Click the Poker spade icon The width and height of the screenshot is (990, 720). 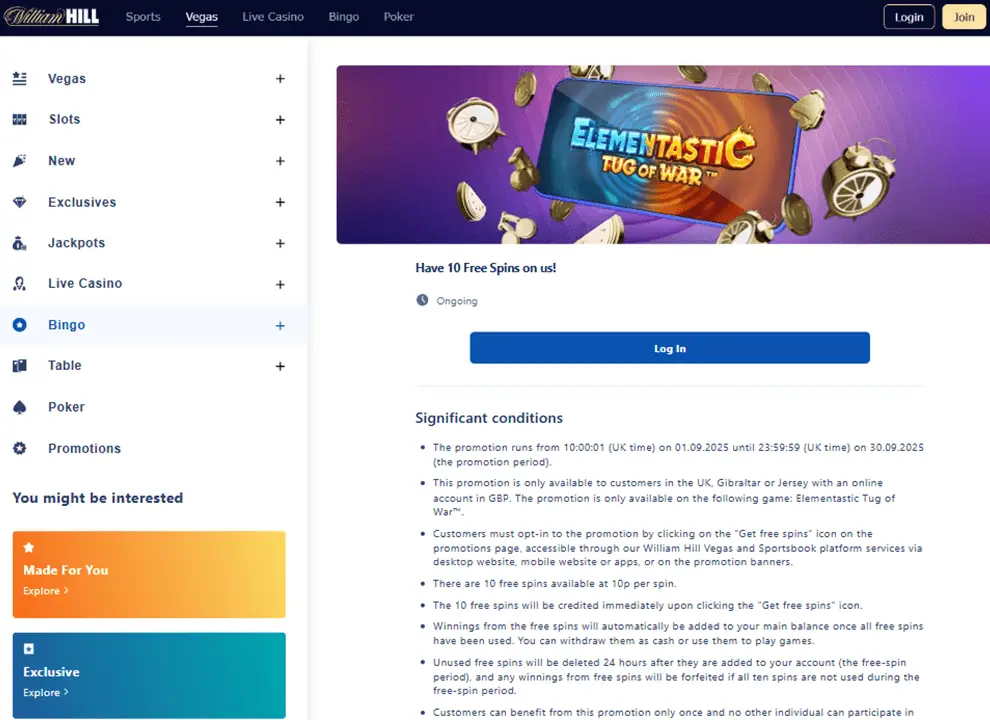[x=19, y=407]
